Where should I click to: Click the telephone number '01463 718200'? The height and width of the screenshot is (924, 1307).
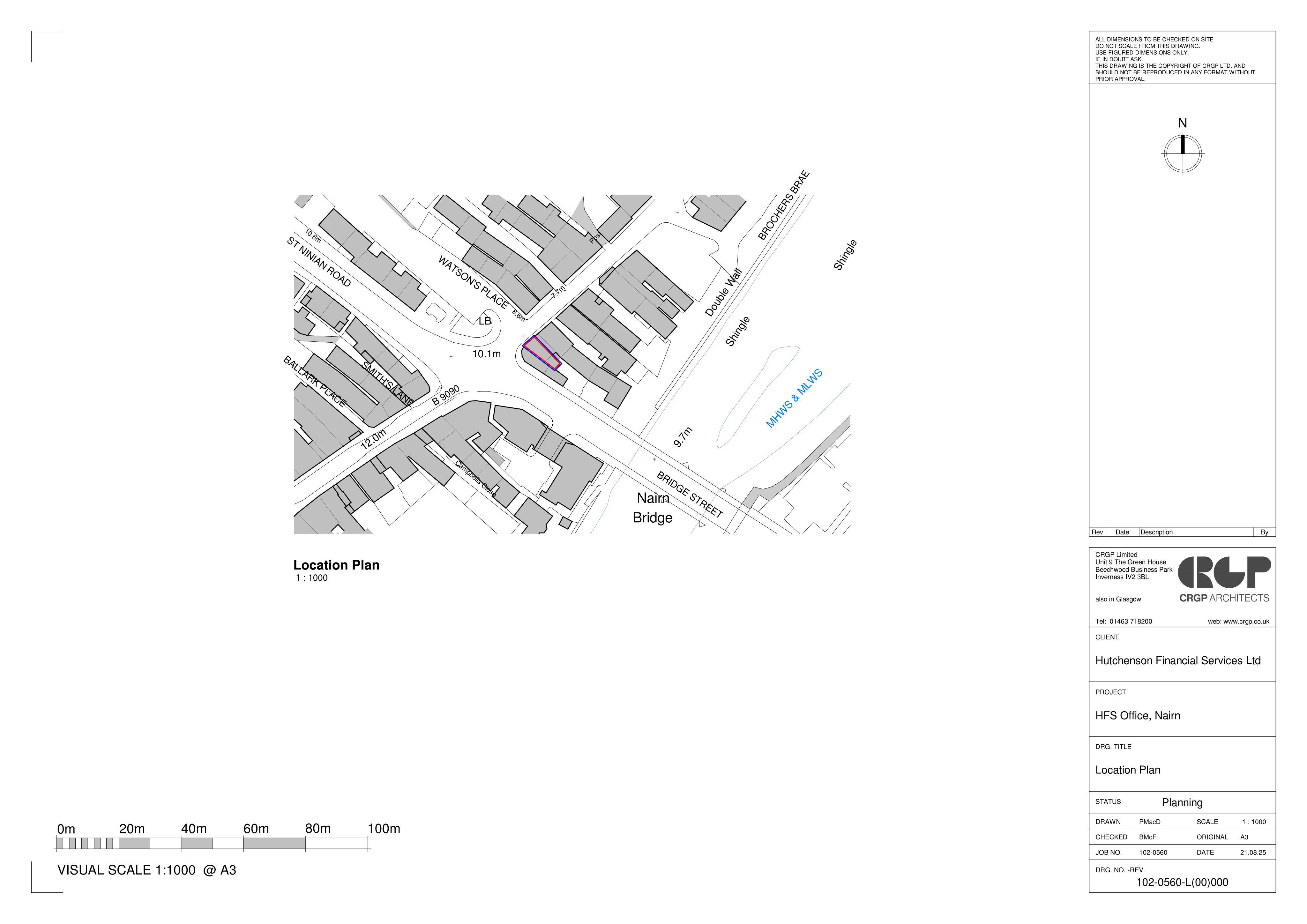pos(1131,622)
